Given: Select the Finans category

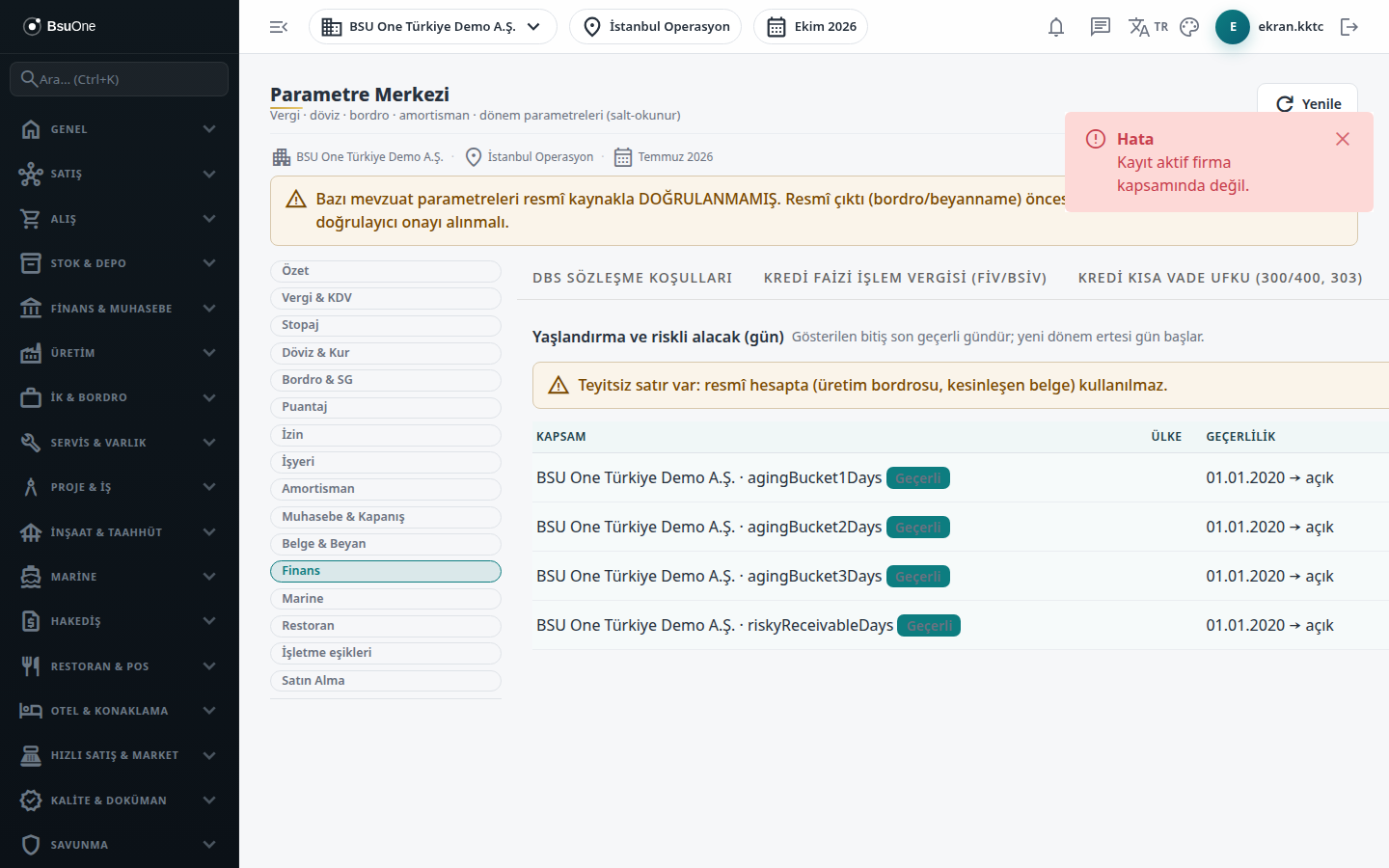Looking at the screenshot, I should 386,571.
